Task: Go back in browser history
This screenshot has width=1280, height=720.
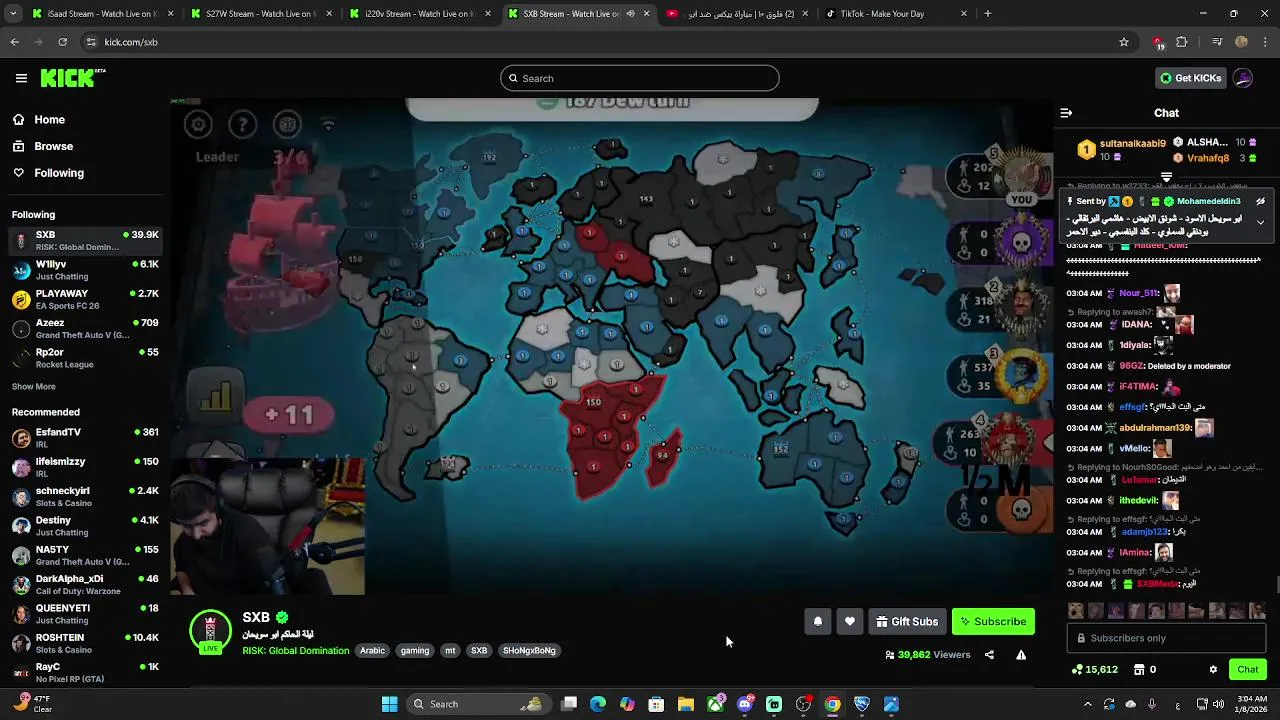Action: (14, 42)
